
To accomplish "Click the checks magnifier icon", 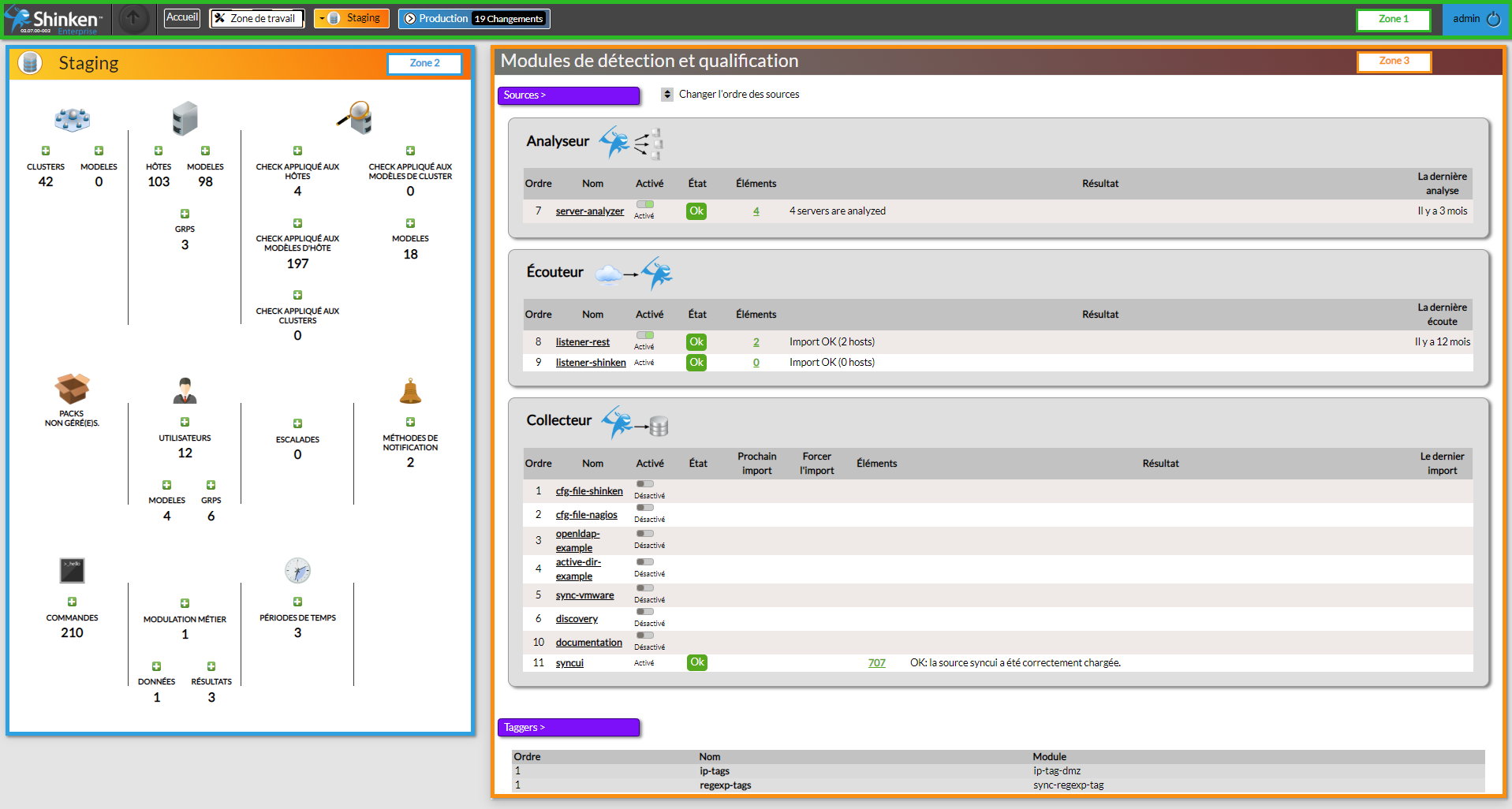I will pos(354,117).
